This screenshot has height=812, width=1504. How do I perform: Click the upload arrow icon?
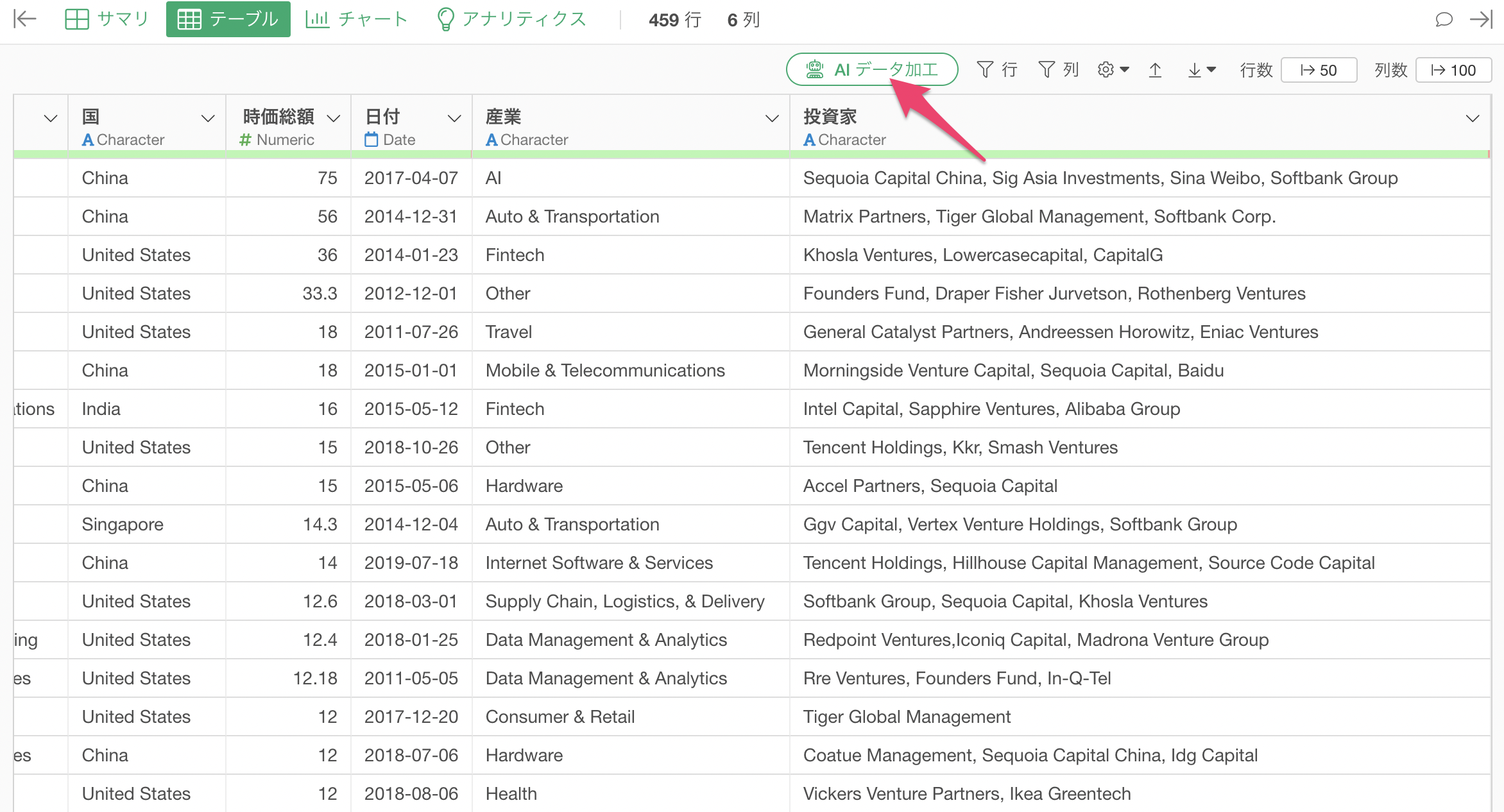pos(1155,69)
